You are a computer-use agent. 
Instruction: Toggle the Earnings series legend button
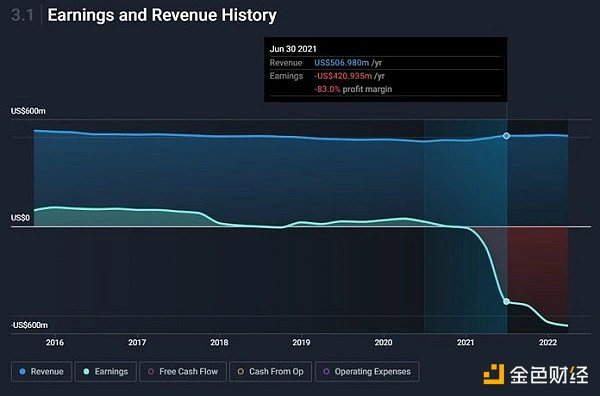click(x=106, y=372)
